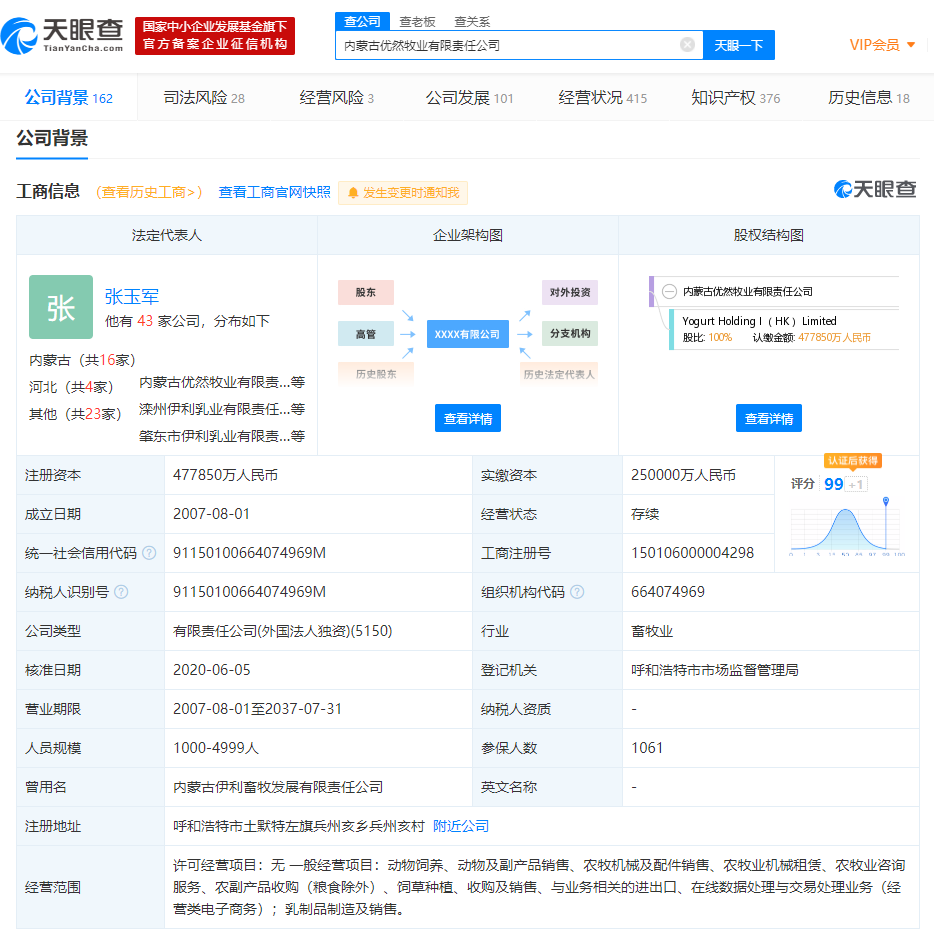Image resolution: width=934 pixels, height=934 pixels.
Task: Switch to the 查老板 search tab
Action: point(417,22)
